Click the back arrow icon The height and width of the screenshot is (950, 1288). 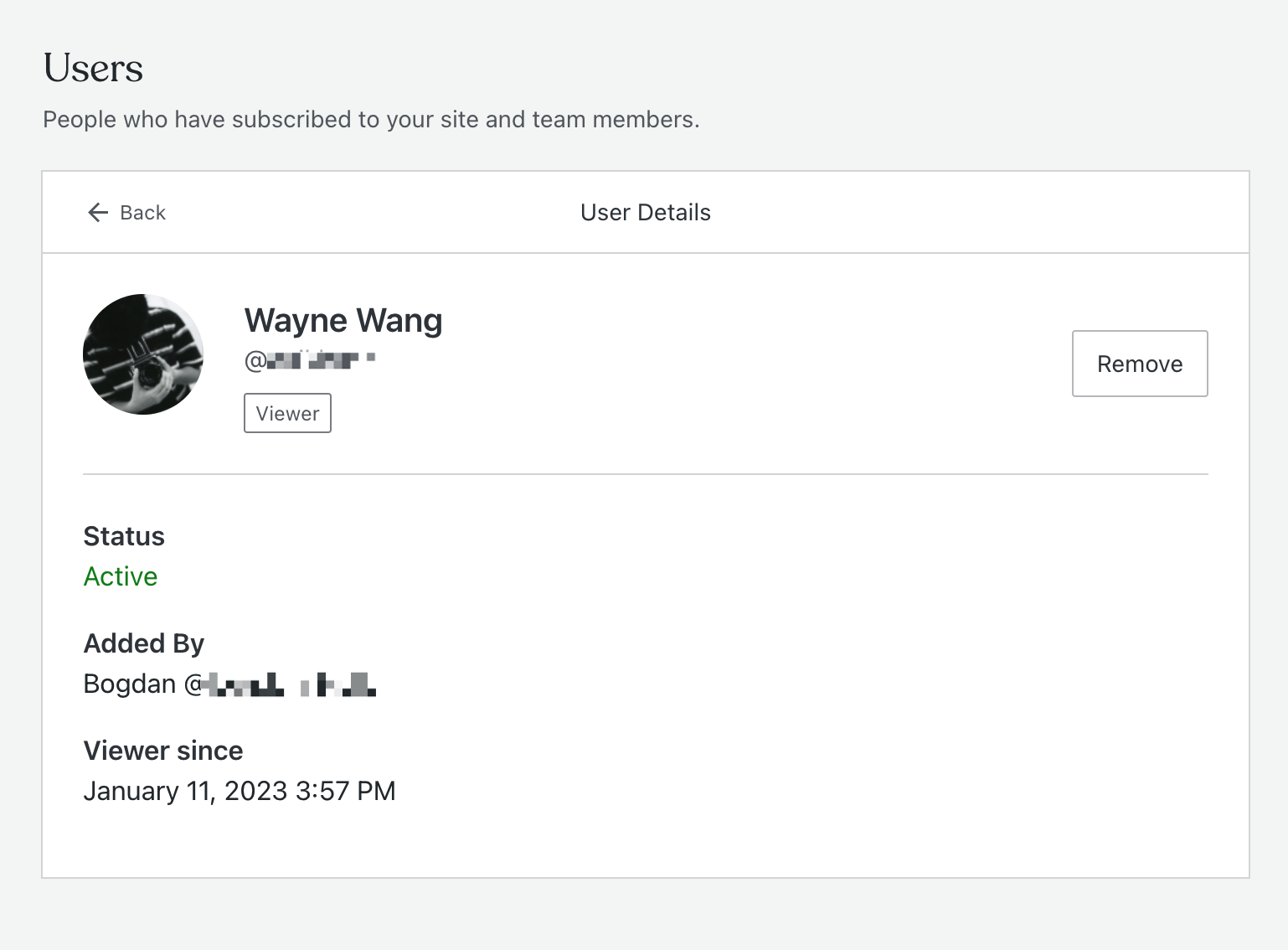tap(98, 213)
